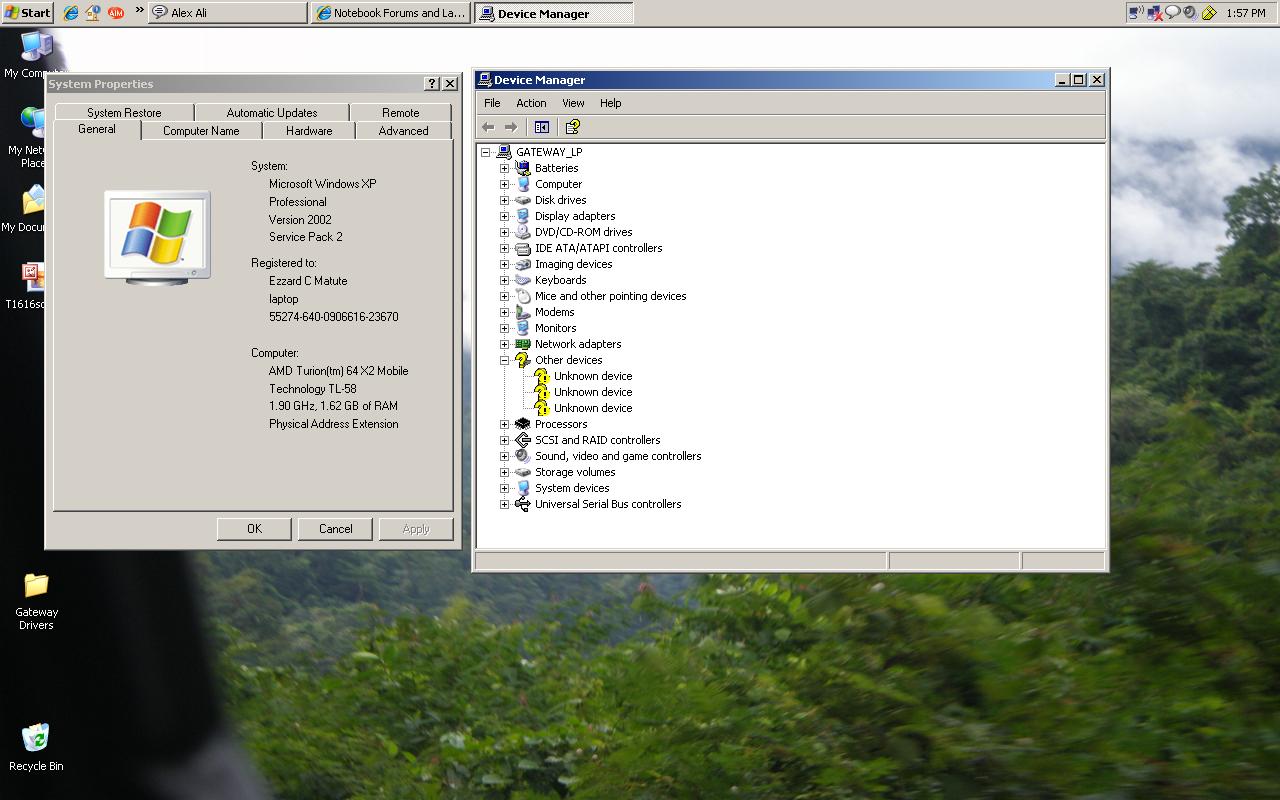This screenshot has width=1280, height=800.
Task: Select the topmost Unknown device entry
Action: (593, 376)
